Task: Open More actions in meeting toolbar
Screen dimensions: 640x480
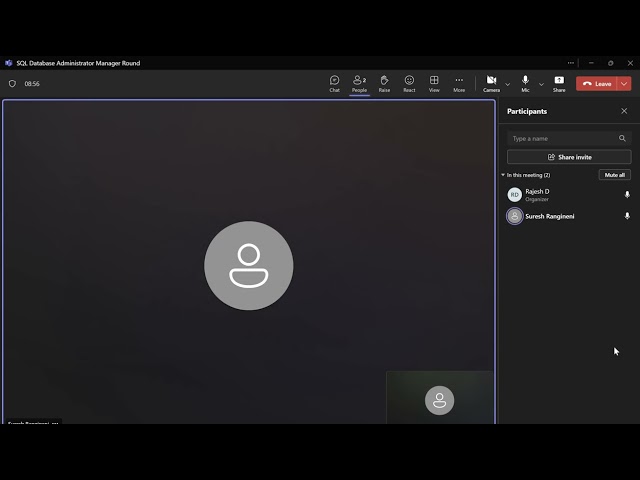Action: tap(459, 83)
